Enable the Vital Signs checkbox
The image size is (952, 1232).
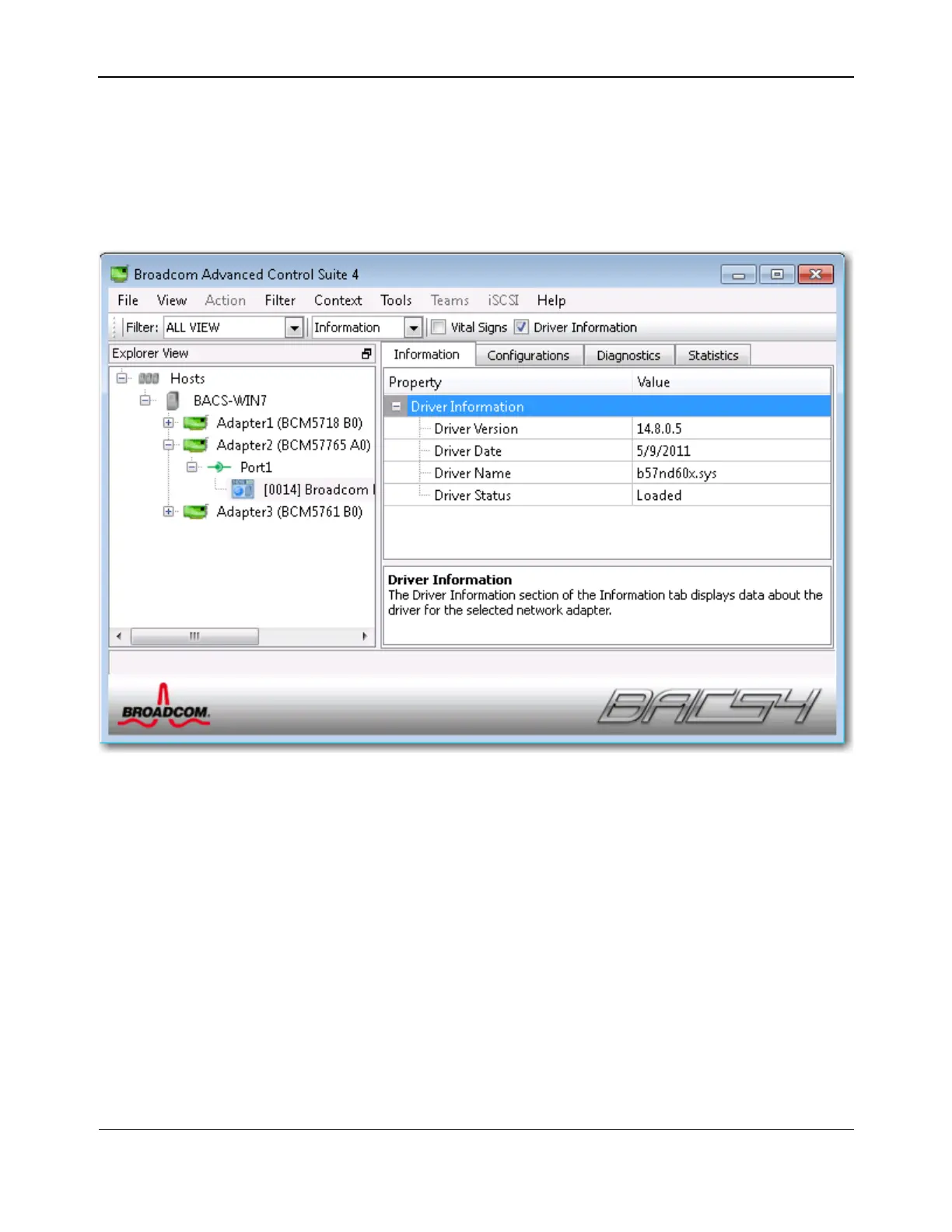pyautogui.click(x=439, y=327)
